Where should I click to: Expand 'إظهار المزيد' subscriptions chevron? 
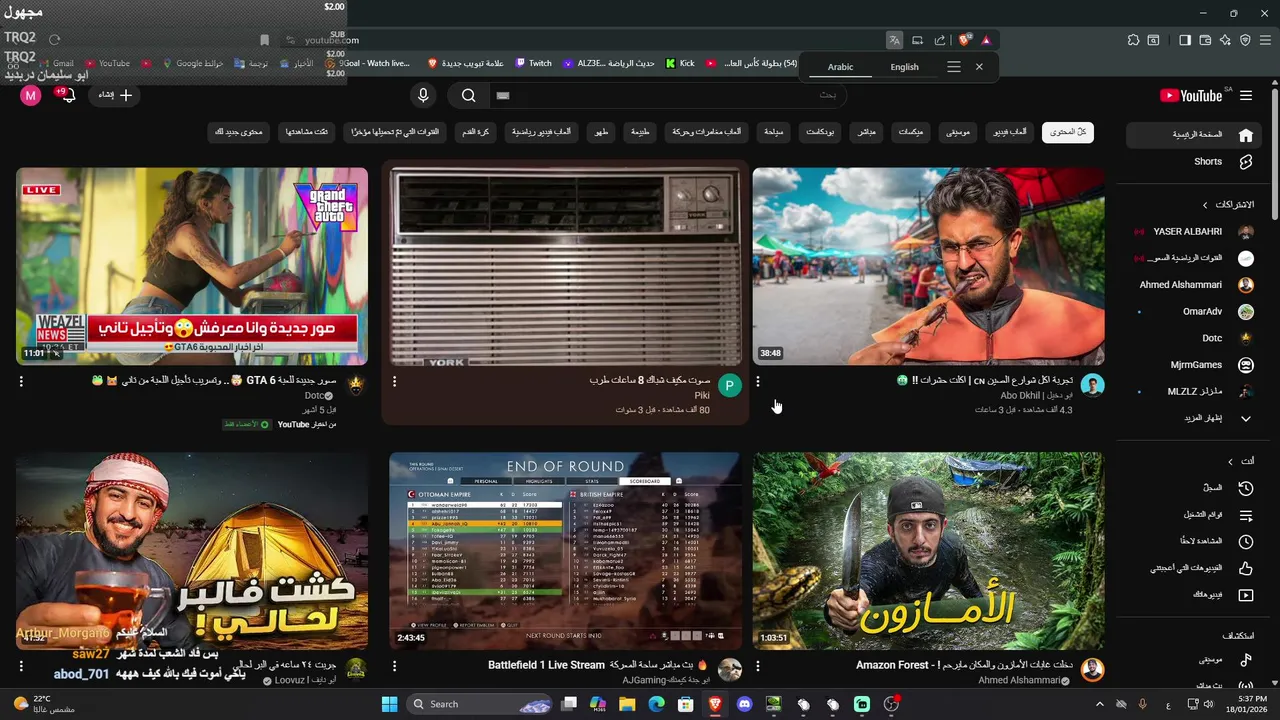pyautogui.click(x=1246, y=419)
